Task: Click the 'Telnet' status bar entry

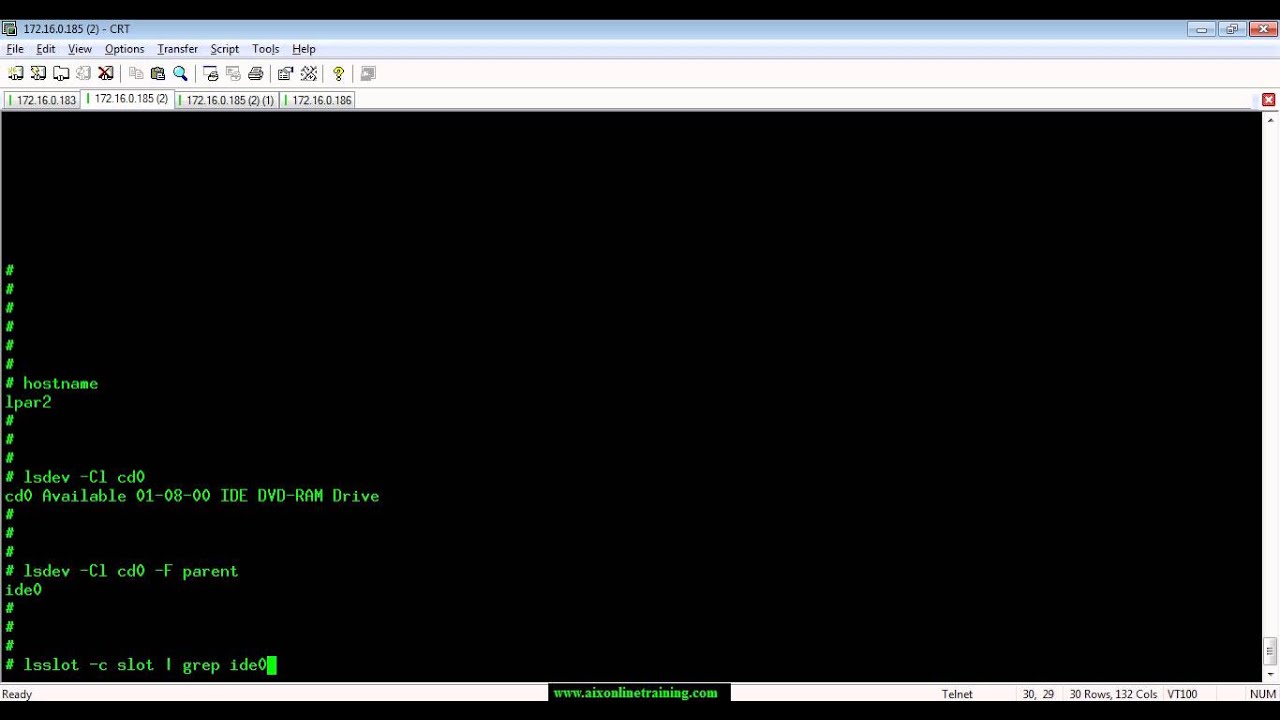Action: pyautogui.click(x=957, y=694)
